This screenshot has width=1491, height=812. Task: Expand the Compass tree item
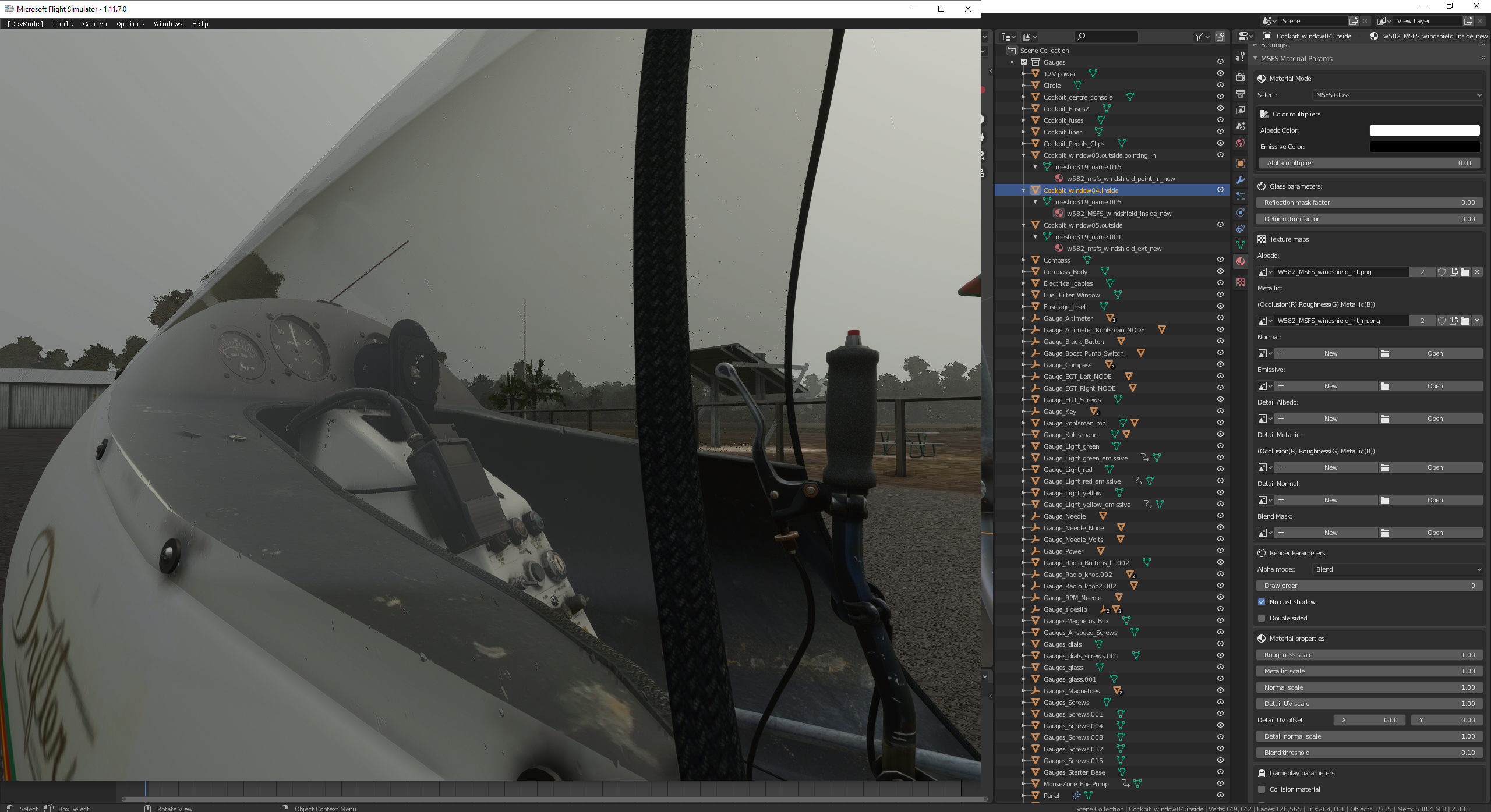point(1024,260)
